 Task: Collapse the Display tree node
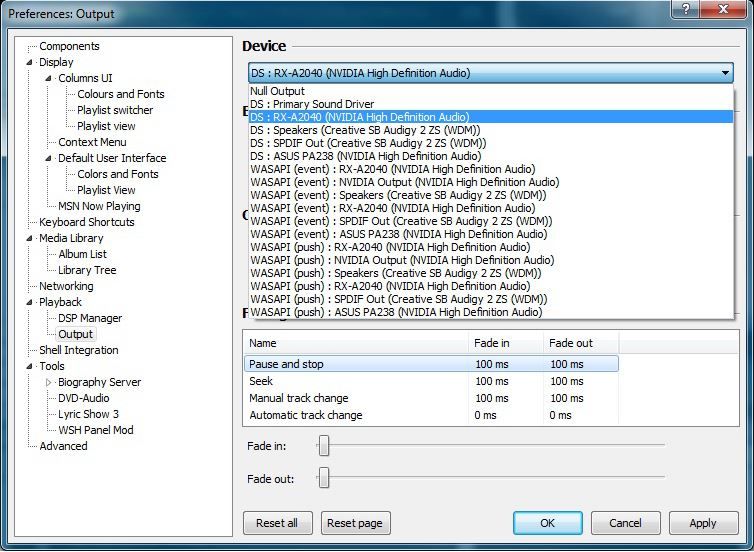(x=29, y=62)
